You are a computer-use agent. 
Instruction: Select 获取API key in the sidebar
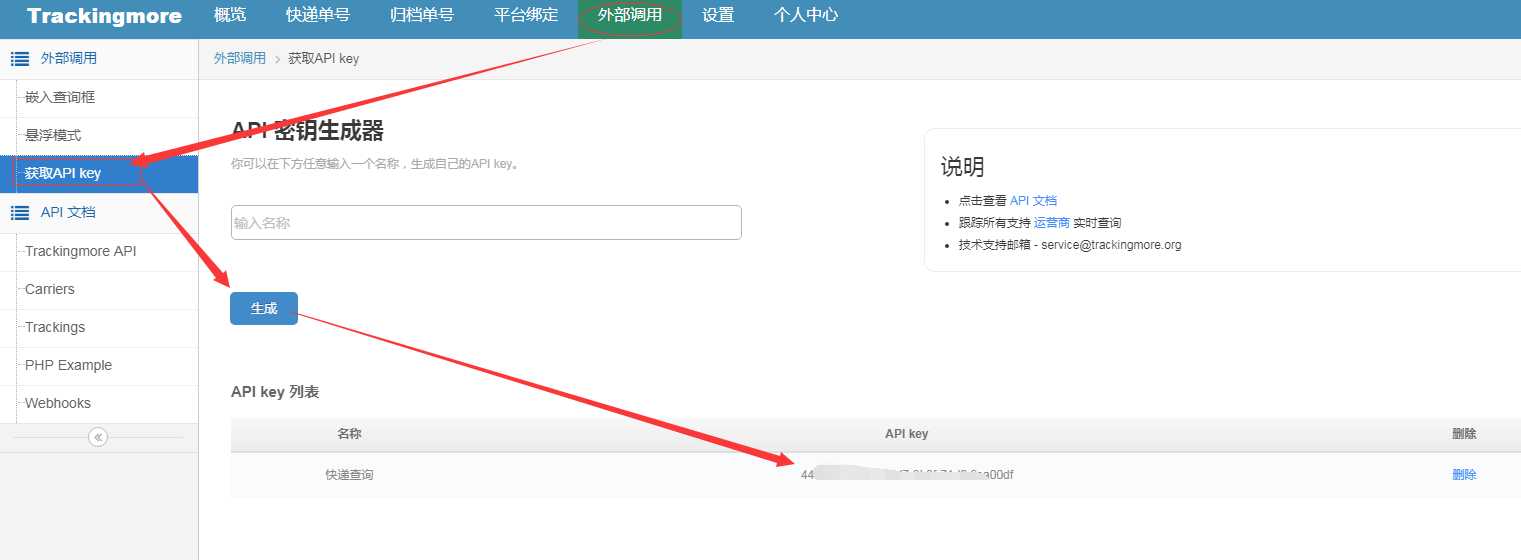tap(99, 174)
